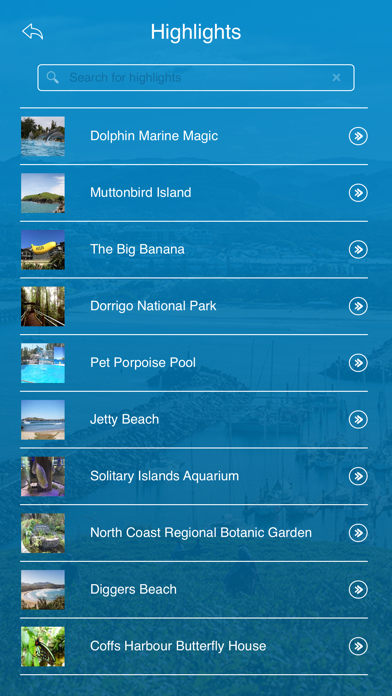
Task: Focus the Search for highlights field
Action: (196, 78)
